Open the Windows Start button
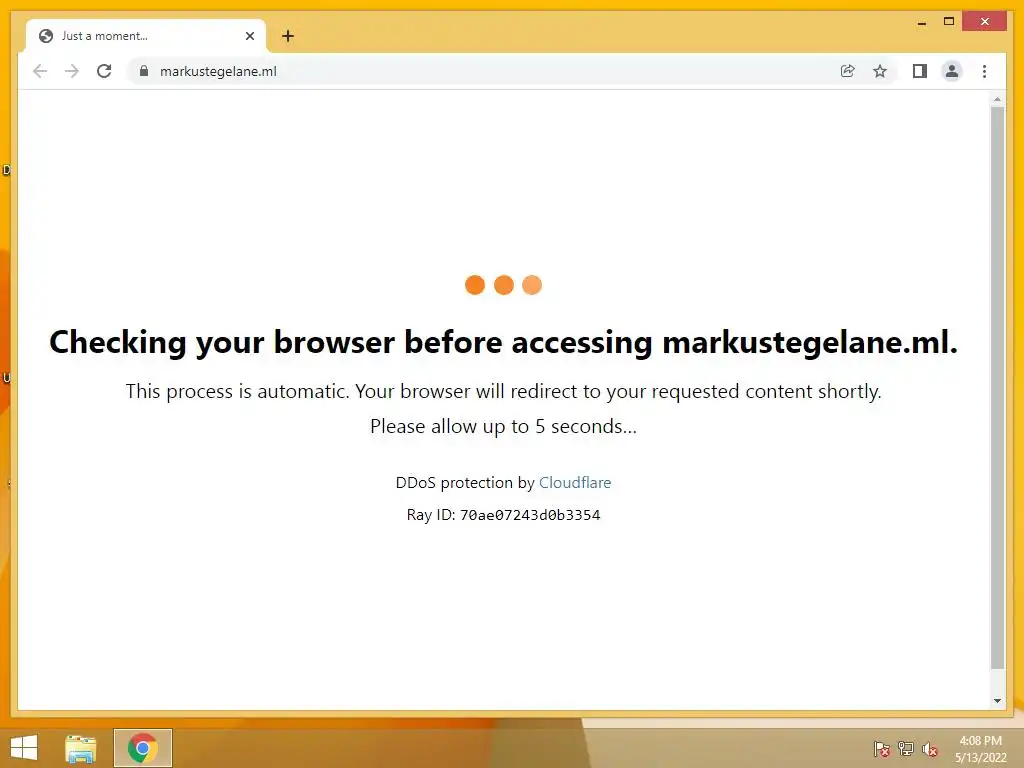Image resolution: width=1024 pixels, height=768 pixels. pyautogui.click(x=24, y=748)
